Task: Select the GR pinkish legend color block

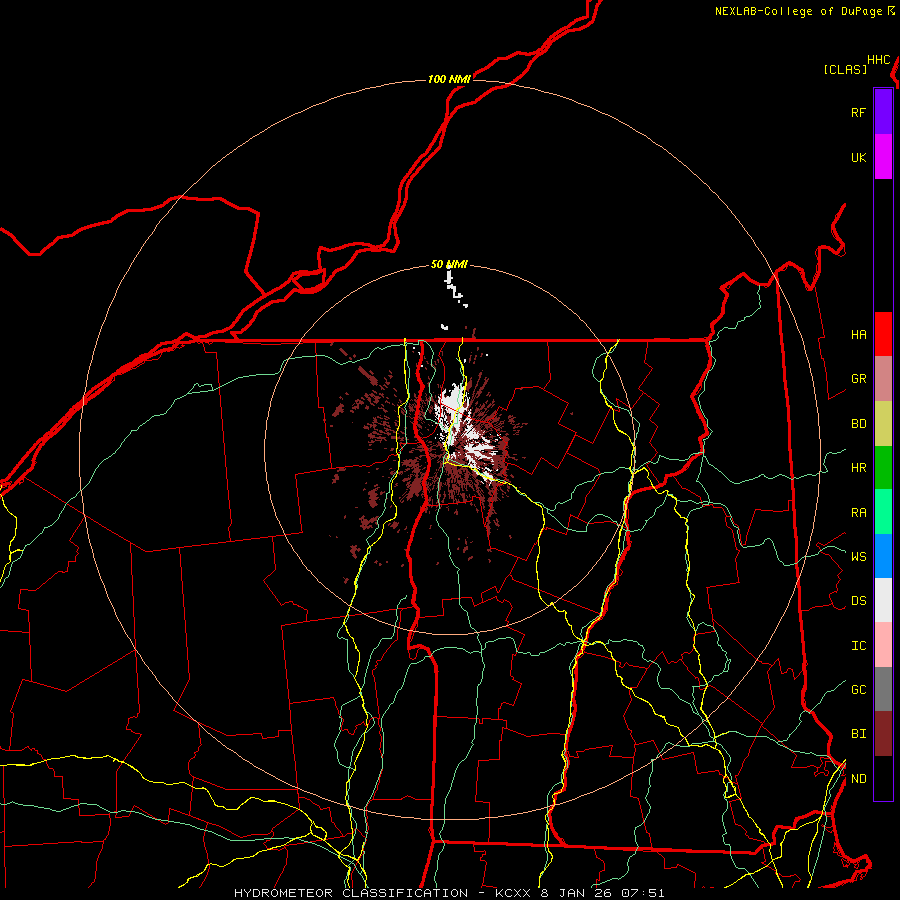Action: click(x=883, y=379)
